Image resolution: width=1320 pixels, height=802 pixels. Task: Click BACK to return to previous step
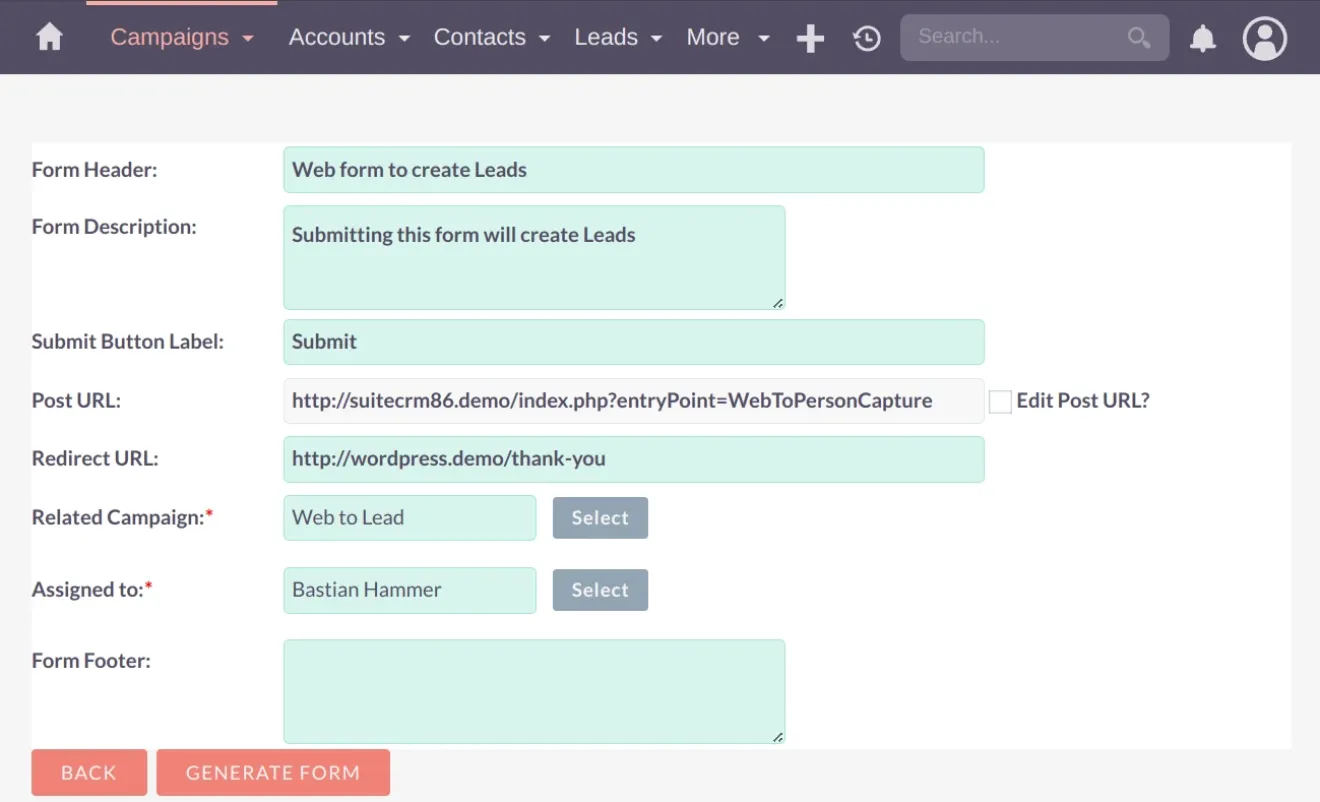tap(89, 772)
